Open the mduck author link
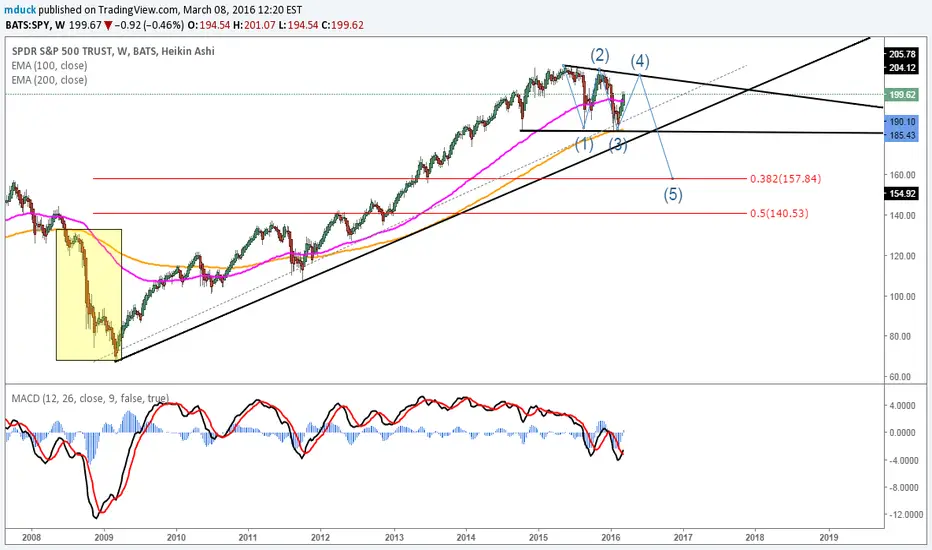 [x=19, y=10]
